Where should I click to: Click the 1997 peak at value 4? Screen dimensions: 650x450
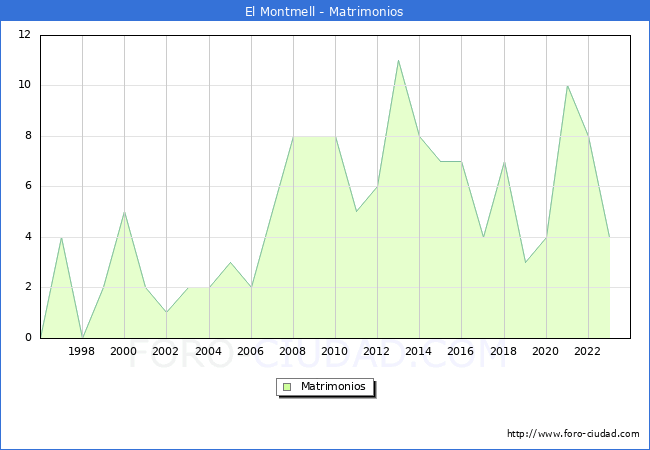(61, 237)
